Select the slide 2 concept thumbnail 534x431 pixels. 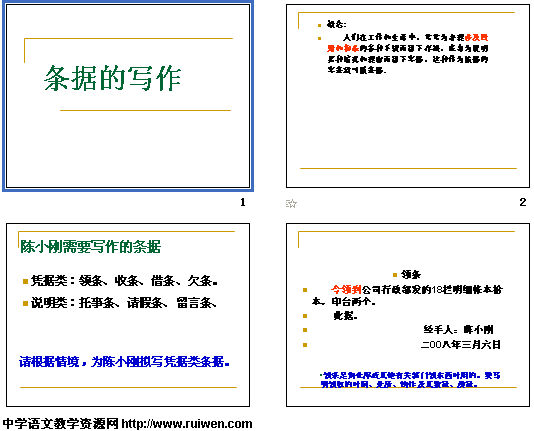tap(408, 96)
